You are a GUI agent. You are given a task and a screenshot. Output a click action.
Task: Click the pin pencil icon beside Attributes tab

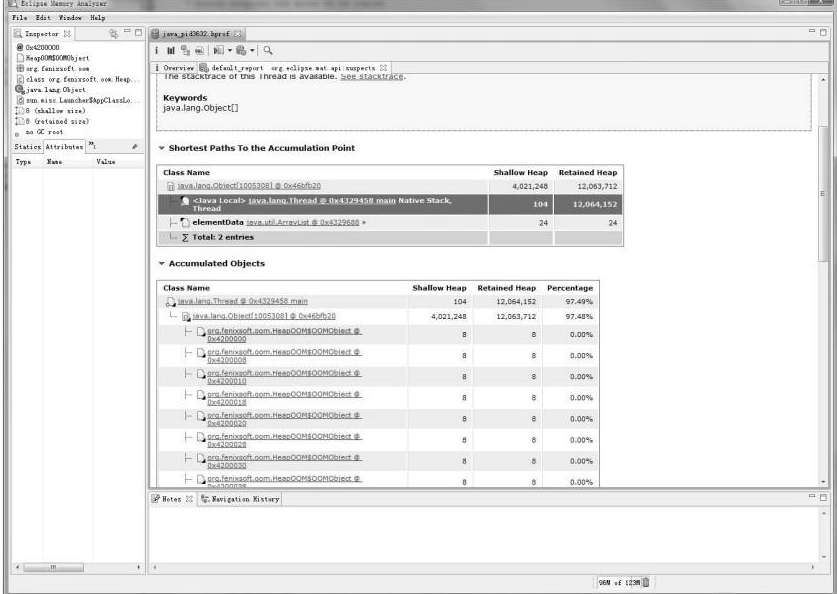(135, 146)
